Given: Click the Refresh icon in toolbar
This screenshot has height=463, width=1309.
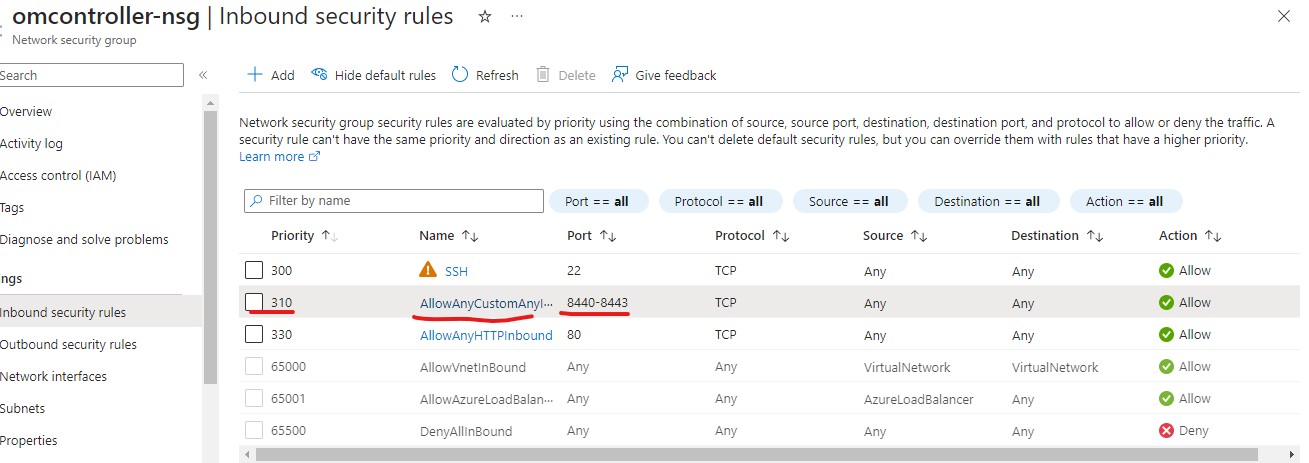Looking at the screenshot, I should point(460,75).
